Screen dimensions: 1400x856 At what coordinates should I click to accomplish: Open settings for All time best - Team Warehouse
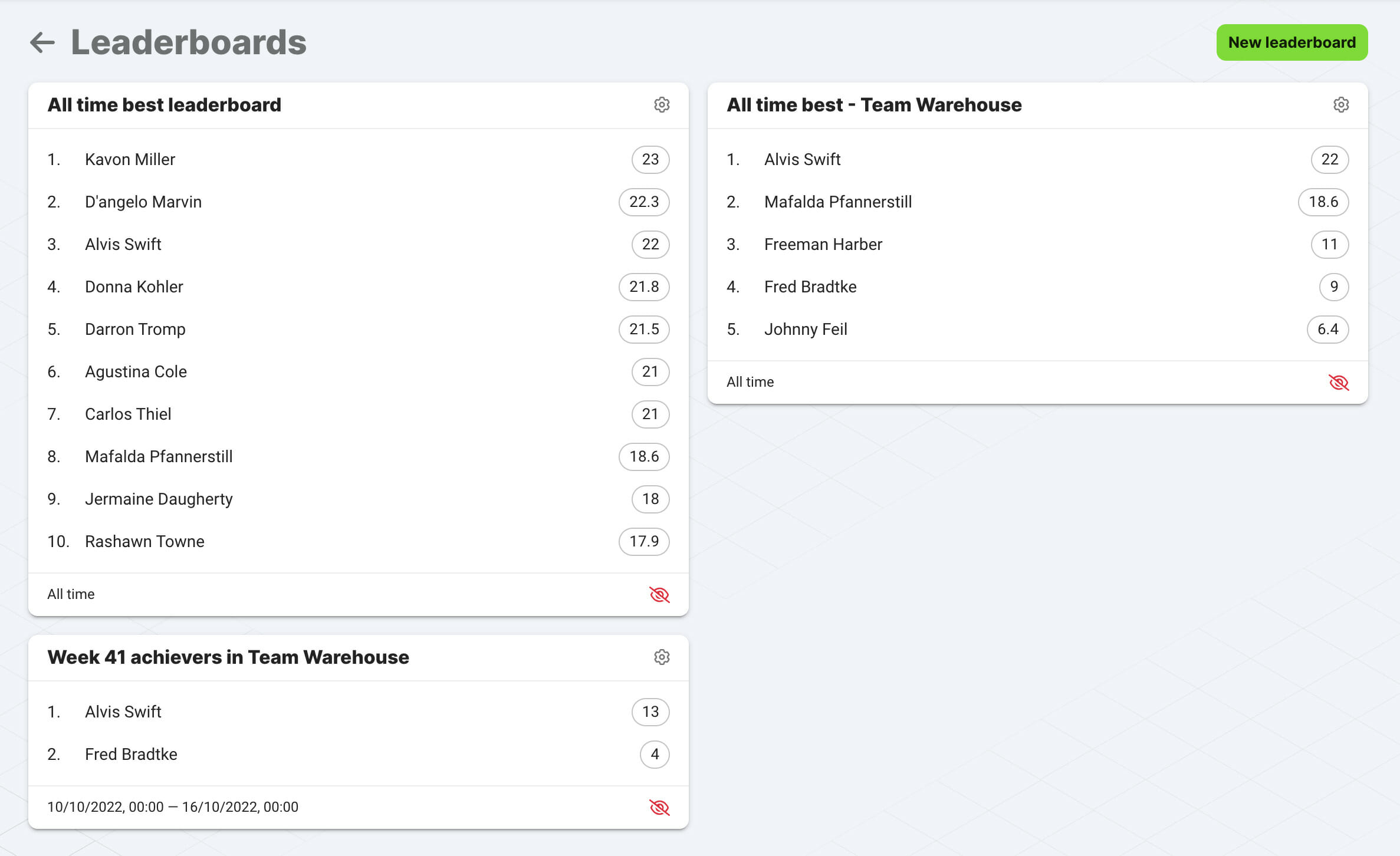pos(1340,104)
